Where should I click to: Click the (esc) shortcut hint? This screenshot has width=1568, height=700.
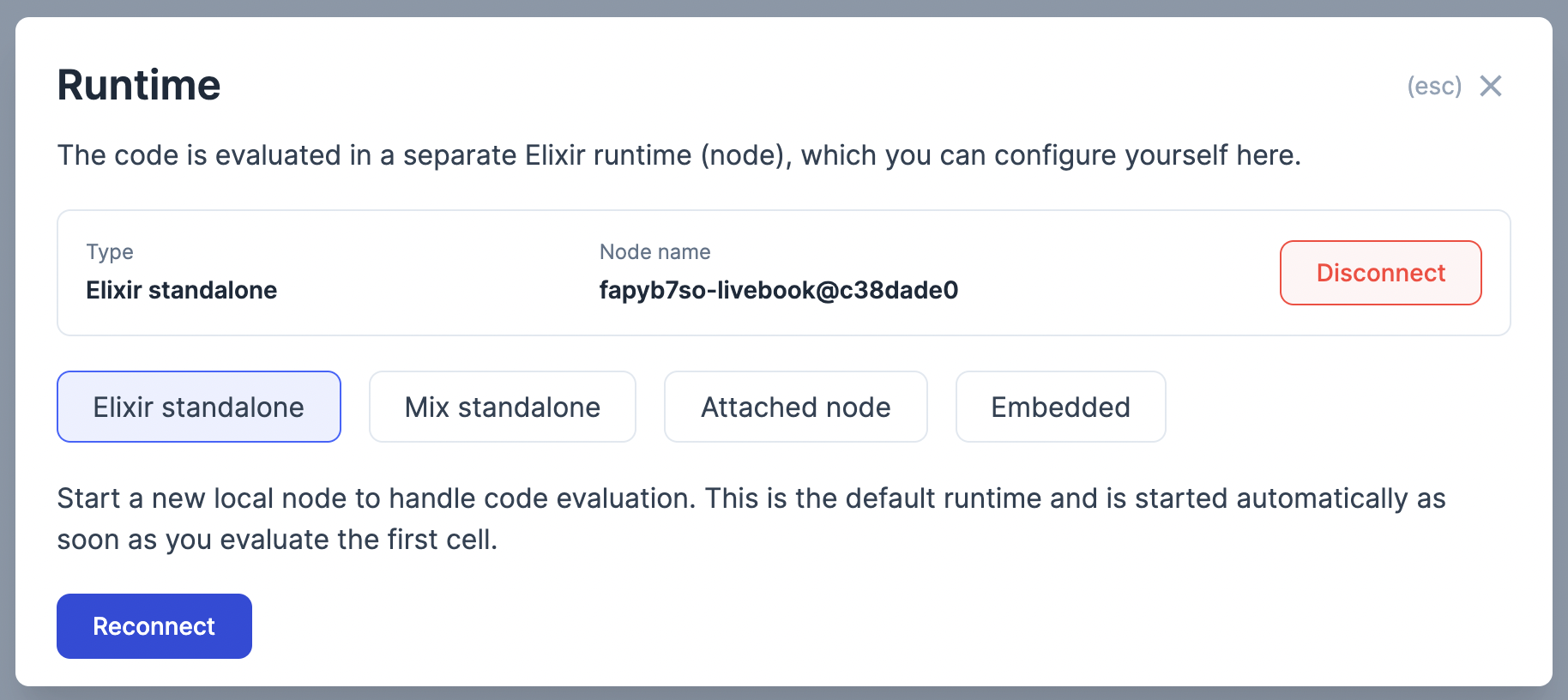coord(1434,86)
